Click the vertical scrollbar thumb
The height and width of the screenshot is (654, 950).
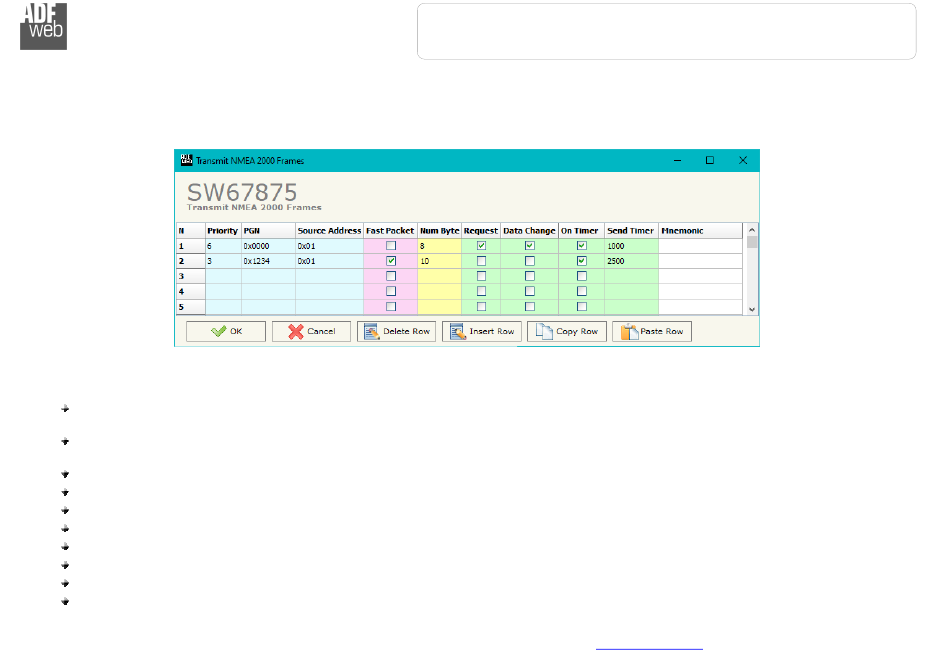(x=752, y=242)
